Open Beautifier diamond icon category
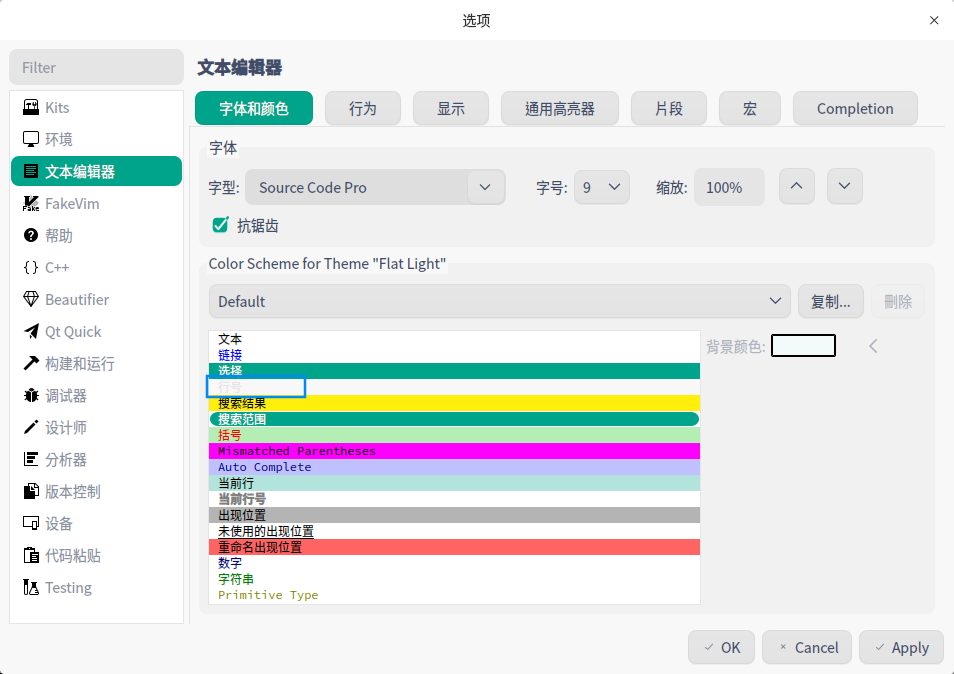Viewport: 954px width, 674px height. [31, 300]
